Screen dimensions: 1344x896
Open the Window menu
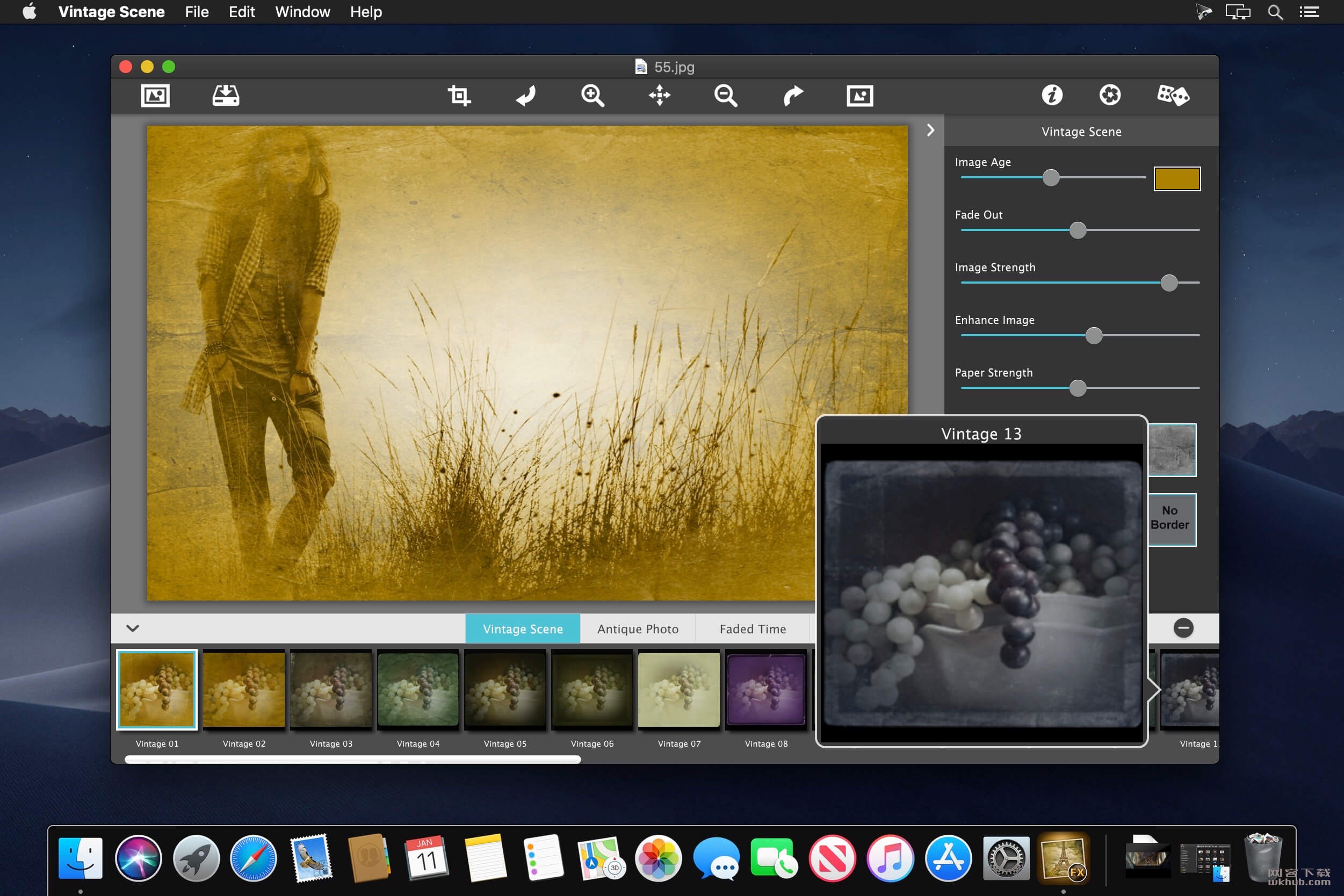pos(302,11)
